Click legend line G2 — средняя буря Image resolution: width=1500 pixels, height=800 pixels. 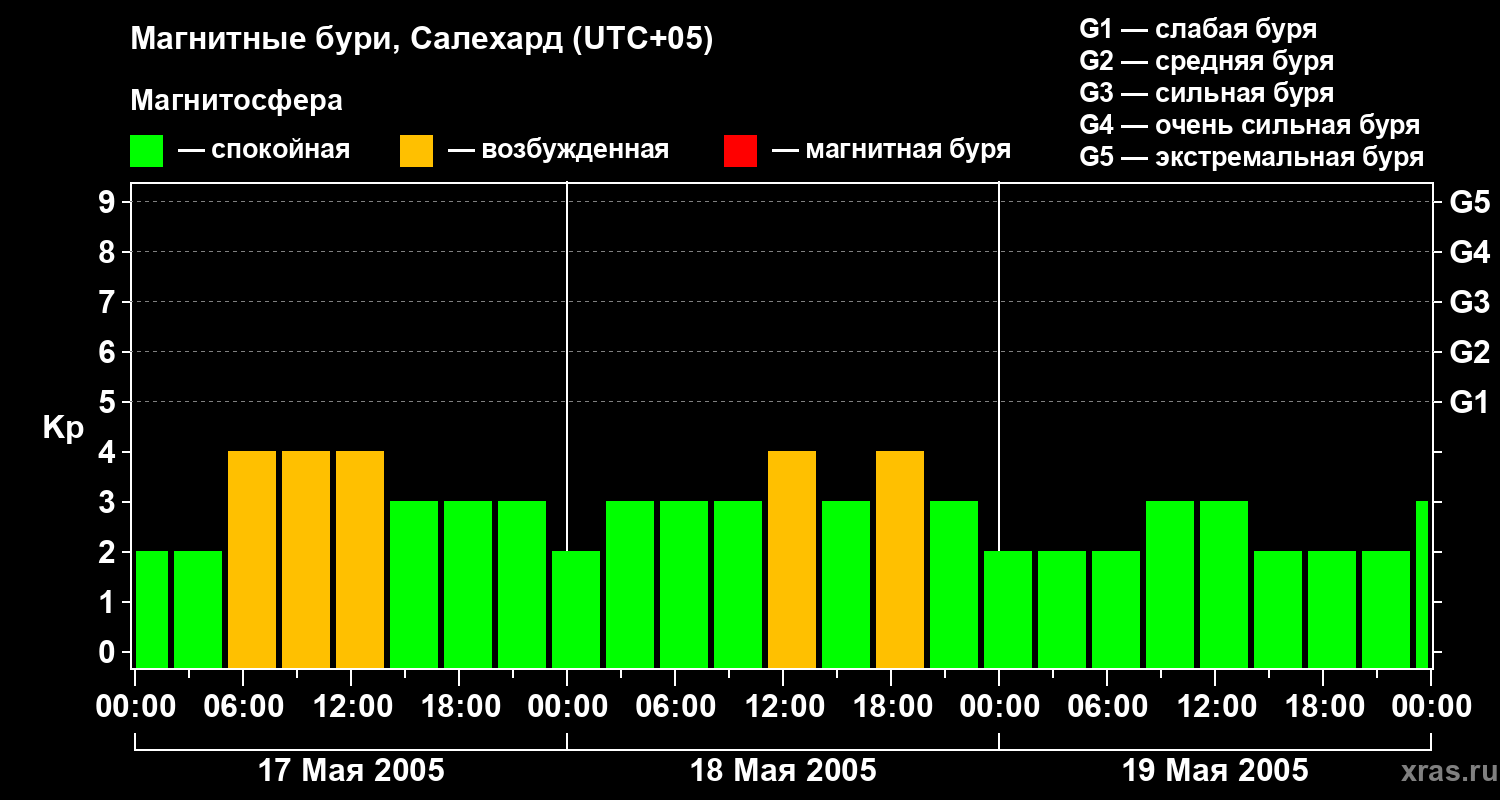click(1207, 61)
